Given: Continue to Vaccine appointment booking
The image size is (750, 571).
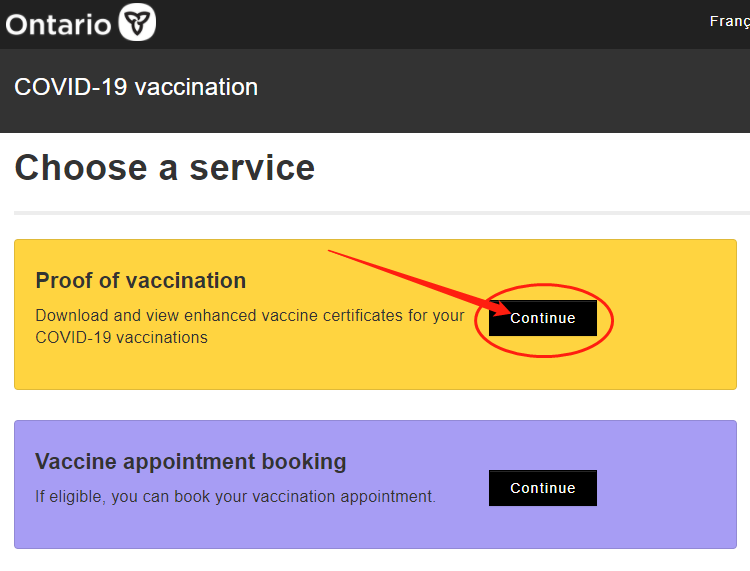Looking at the screenshot, I should (x=542, y=488).
